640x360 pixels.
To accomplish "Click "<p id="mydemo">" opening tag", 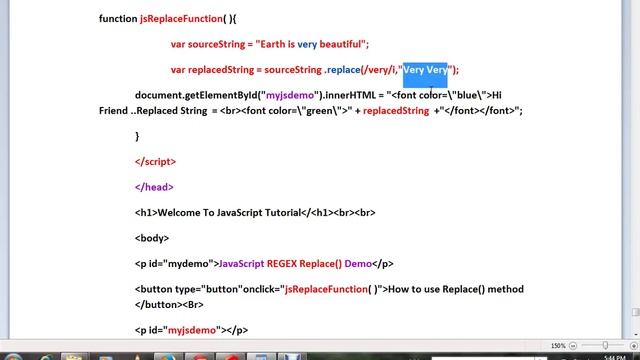I will pos(177,264).
